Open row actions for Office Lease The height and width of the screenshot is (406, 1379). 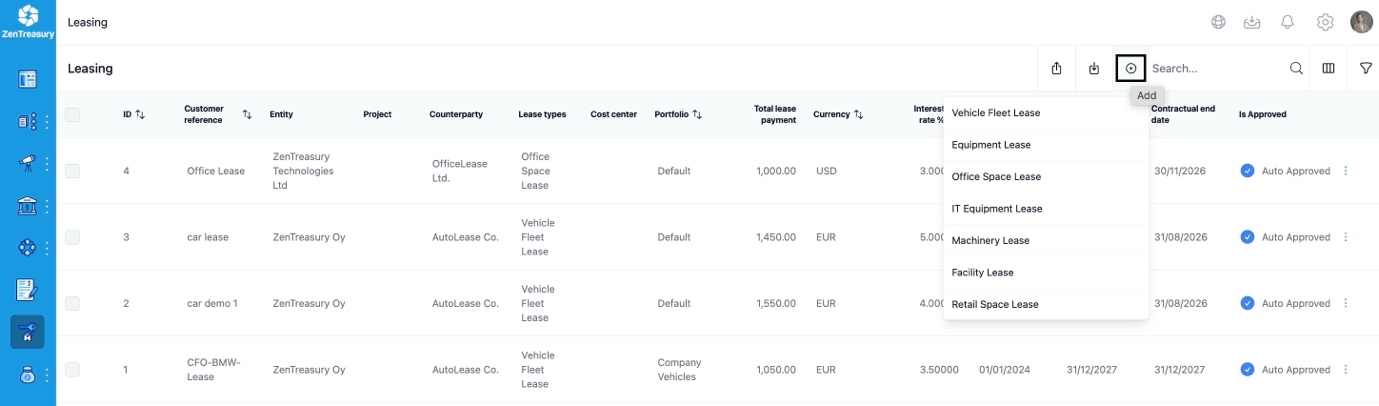(1345, 171)
